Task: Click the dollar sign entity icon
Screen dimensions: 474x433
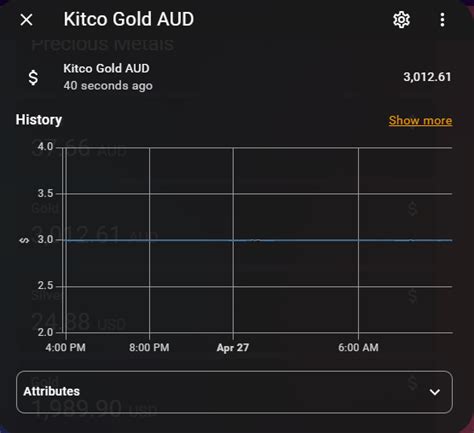Action: (x=33, y=77)
